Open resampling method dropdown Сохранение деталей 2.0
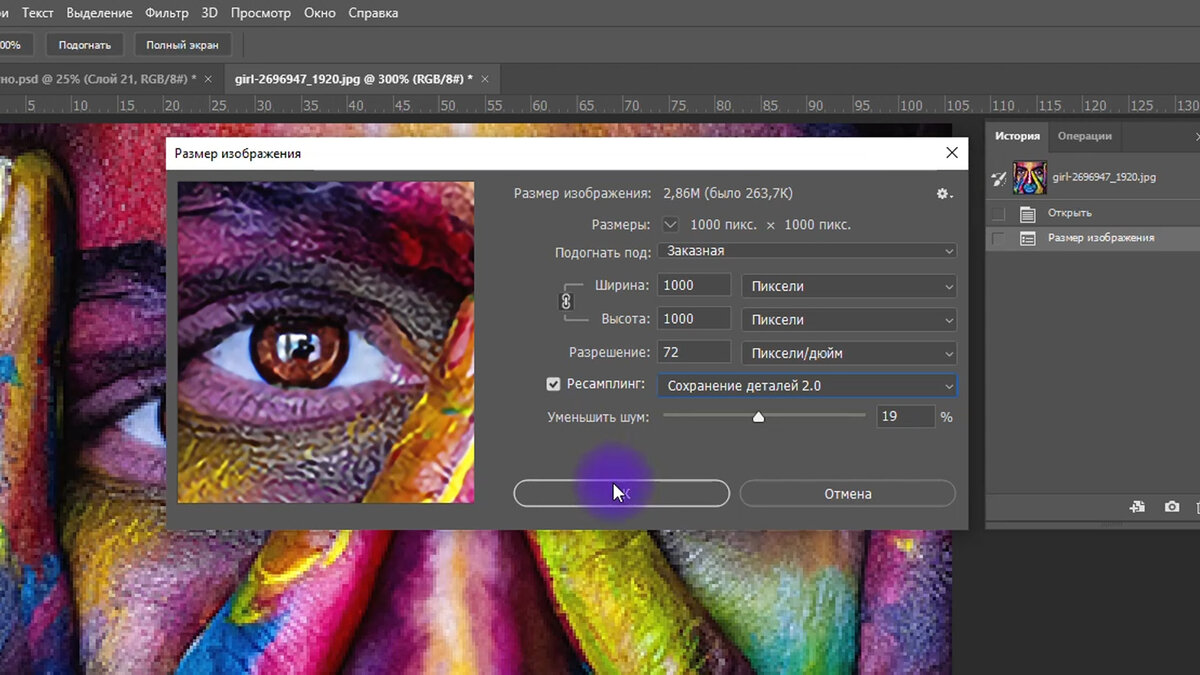The width and height of the screenshot is (1200, 675). point(807,385)
